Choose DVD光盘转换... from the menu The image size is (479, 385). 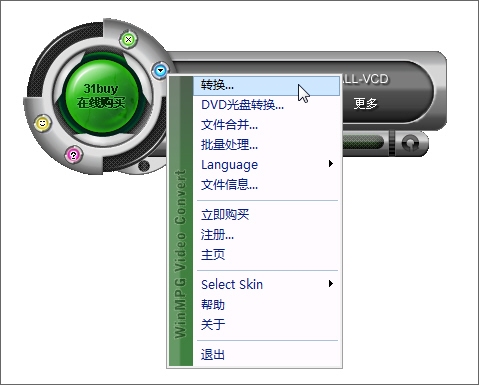coord(267,105)
